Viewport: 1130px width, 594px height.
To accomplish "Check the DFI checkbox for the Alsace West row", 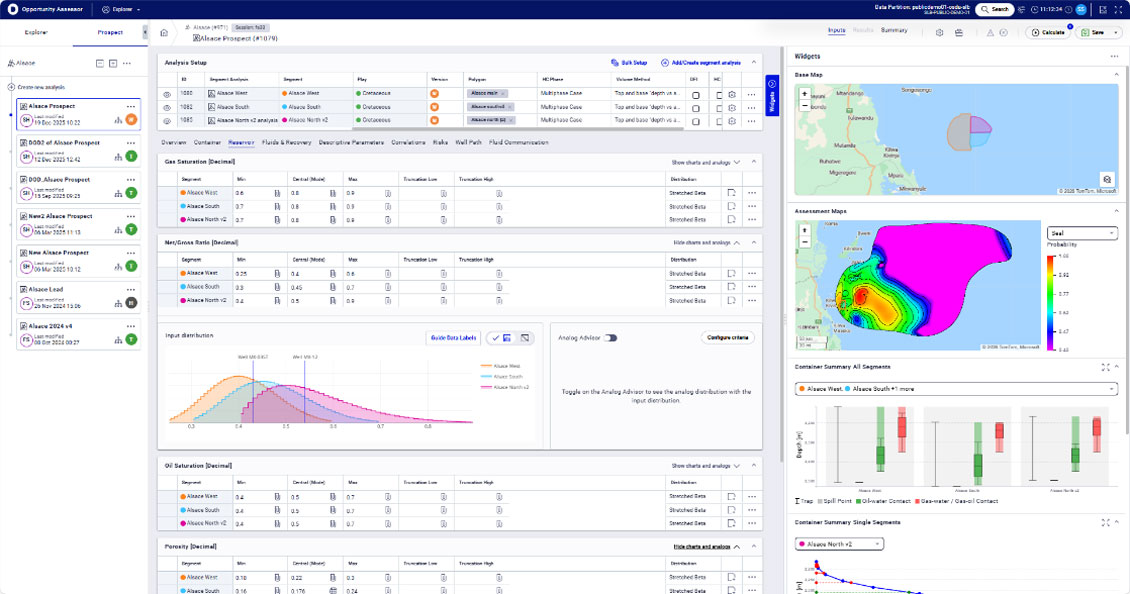I will (x=696, y=95).
